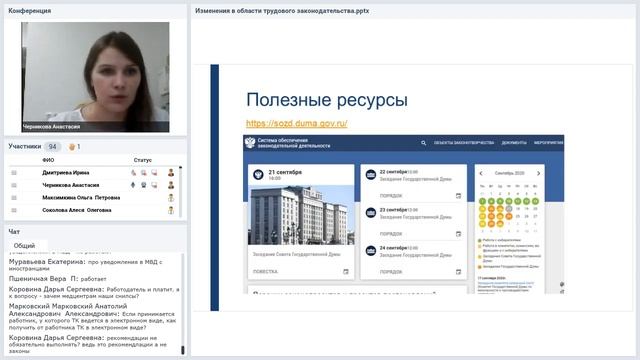Click the Чат panel title

(14, 232)
